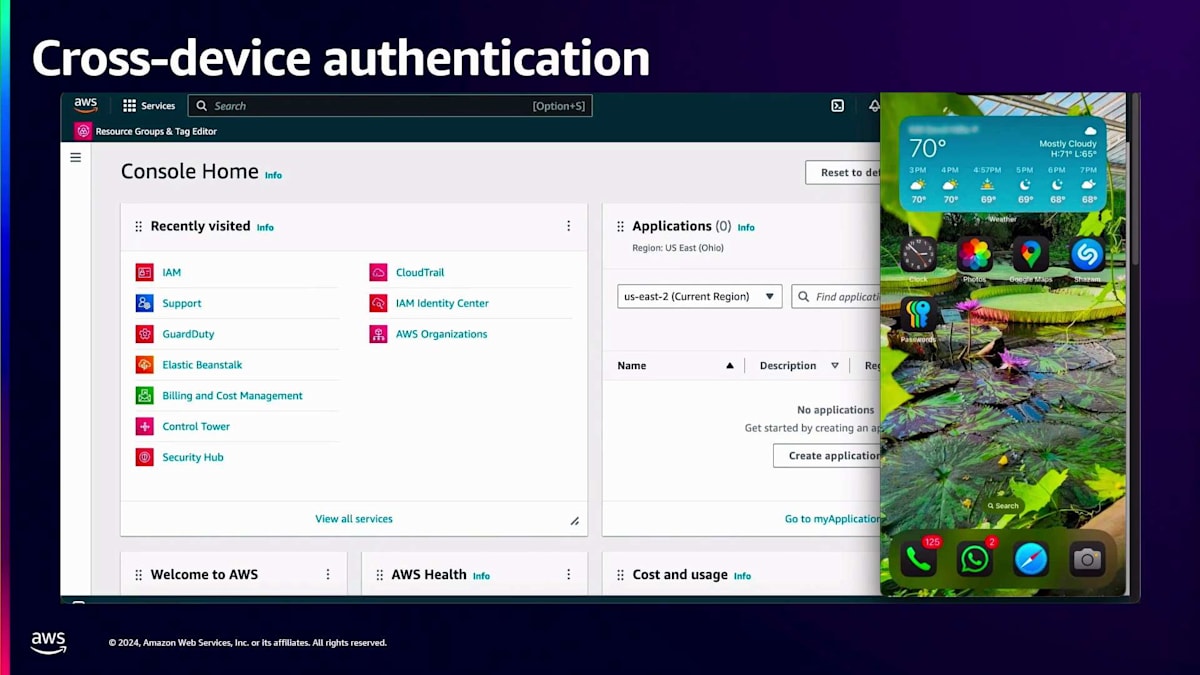This screenshot has width=1200, height=675.
Task: Tap the Weather widget on the phone
Action: pos(1003,165)
